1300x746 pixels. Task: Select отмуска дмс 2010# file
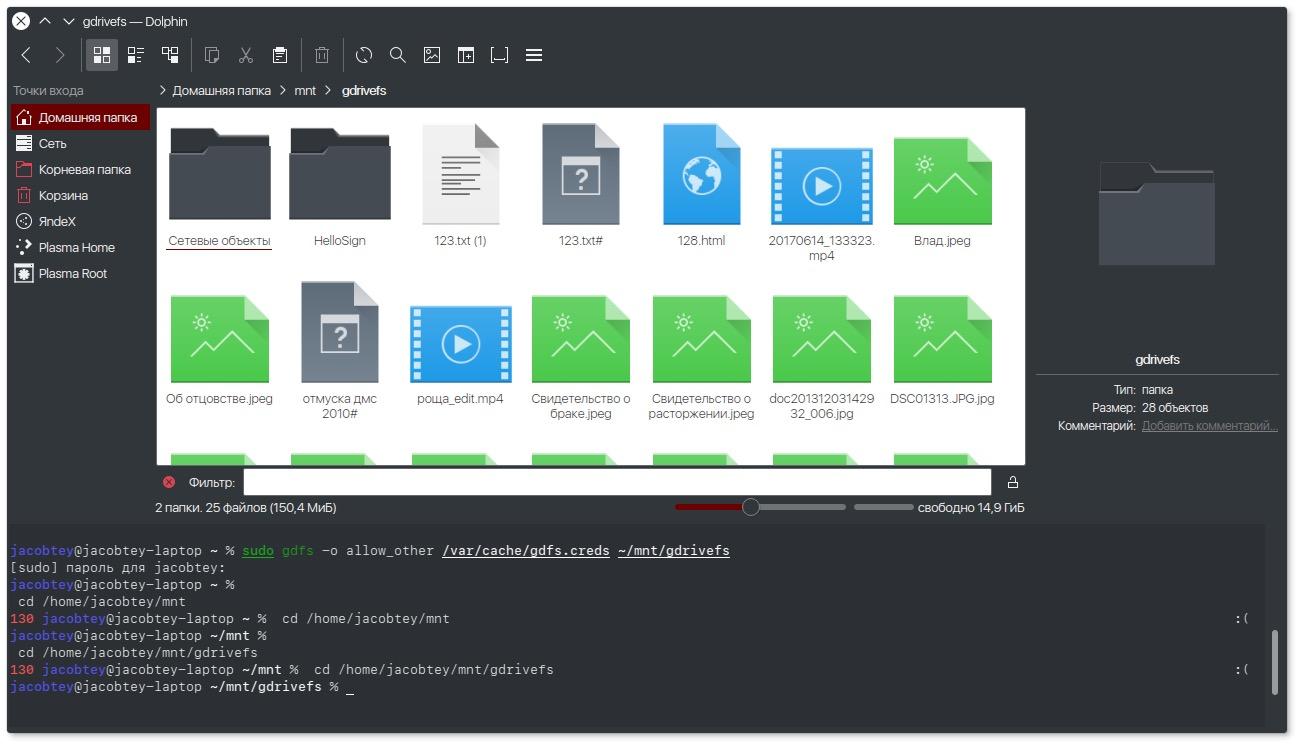tap(340, 350)
